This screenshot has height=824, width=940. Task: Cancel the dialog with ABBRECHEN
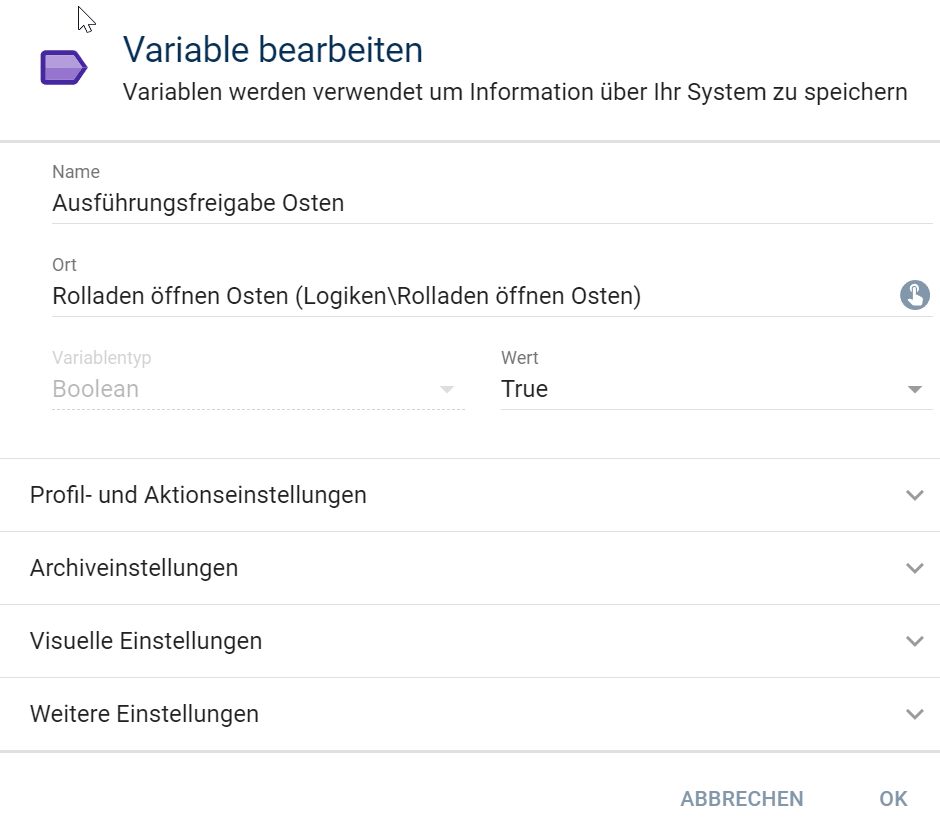(742, 799)
